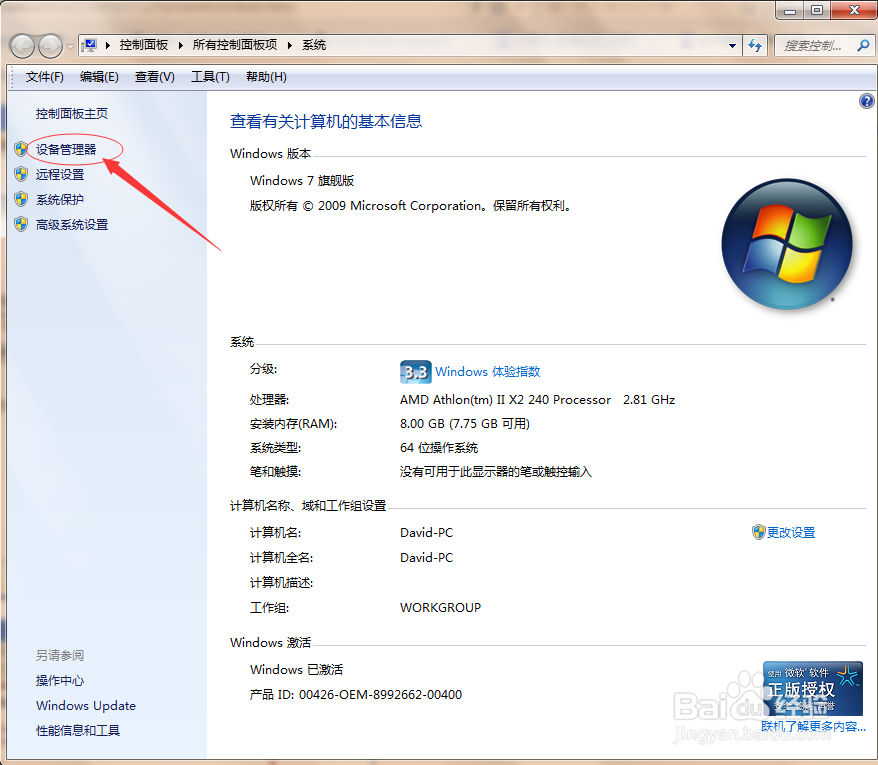Close the System window
Viewport: 878px width, 765px height.
pos(854,10)
